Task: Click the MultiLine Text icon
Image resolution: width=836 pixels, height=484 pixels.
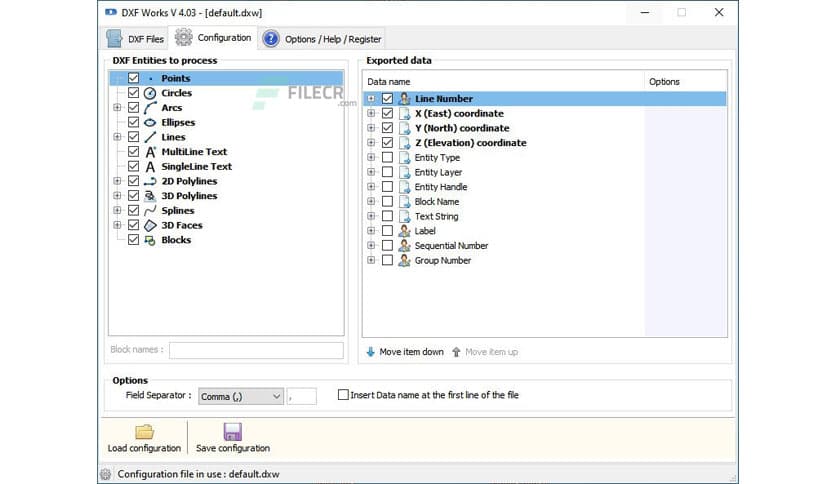Action: pos(150,152)
